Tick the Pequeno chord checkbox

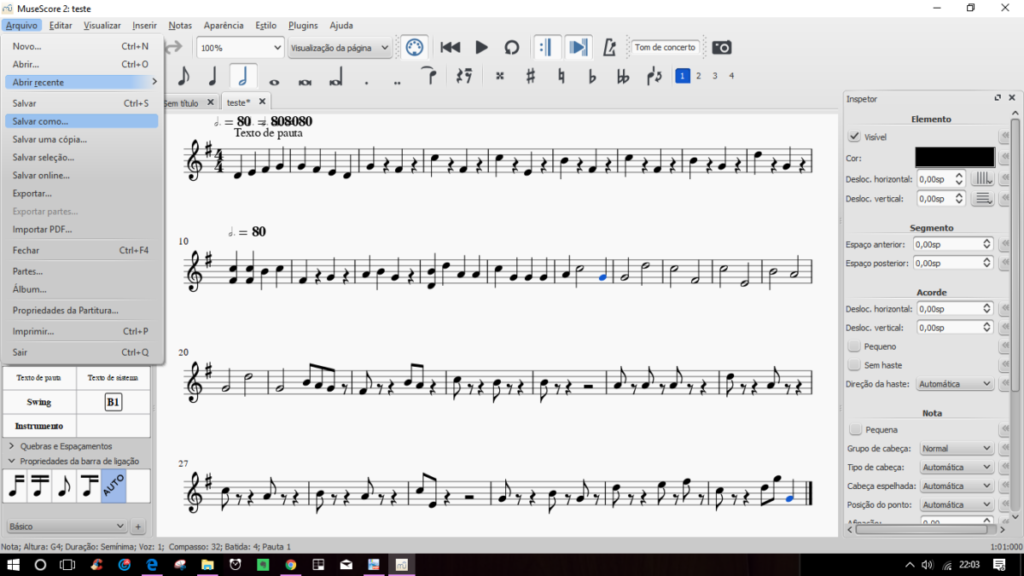pyautogui.click(x=854, y=346)
